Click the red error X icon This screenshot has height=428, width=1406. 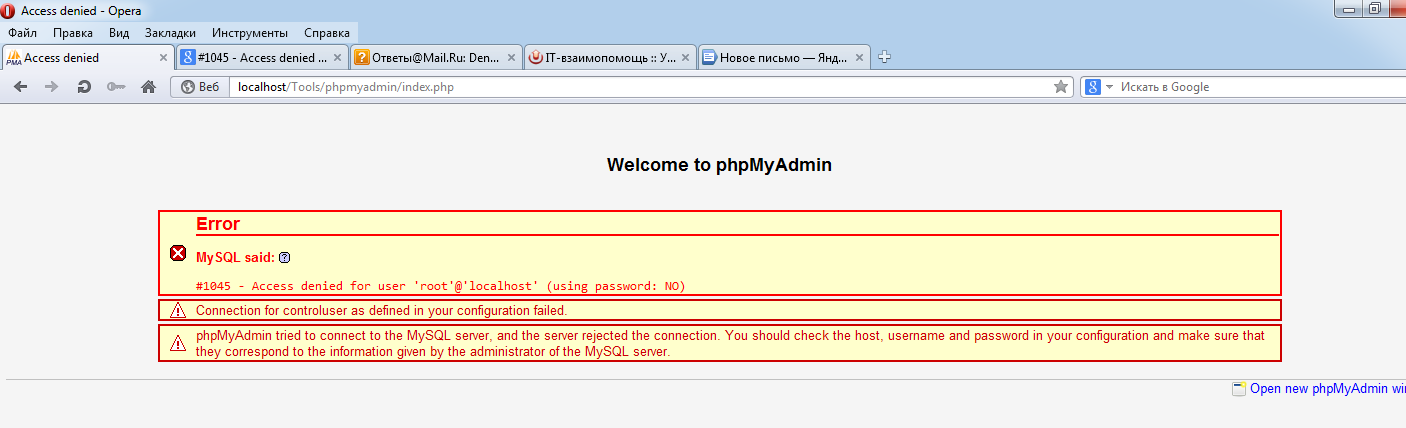(178, 253)
